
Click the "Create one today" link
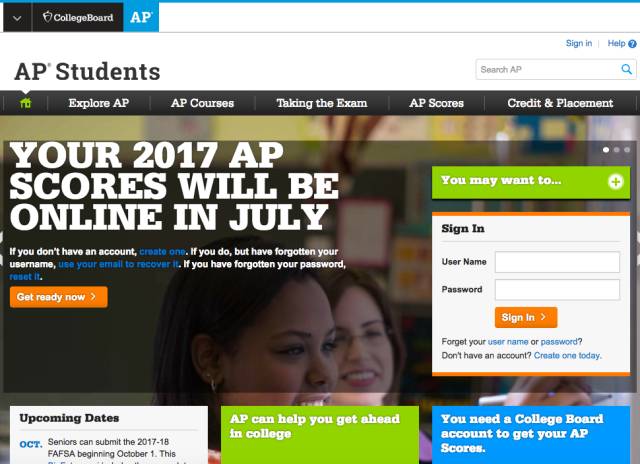pyautogui.click(x=567, y=355)
